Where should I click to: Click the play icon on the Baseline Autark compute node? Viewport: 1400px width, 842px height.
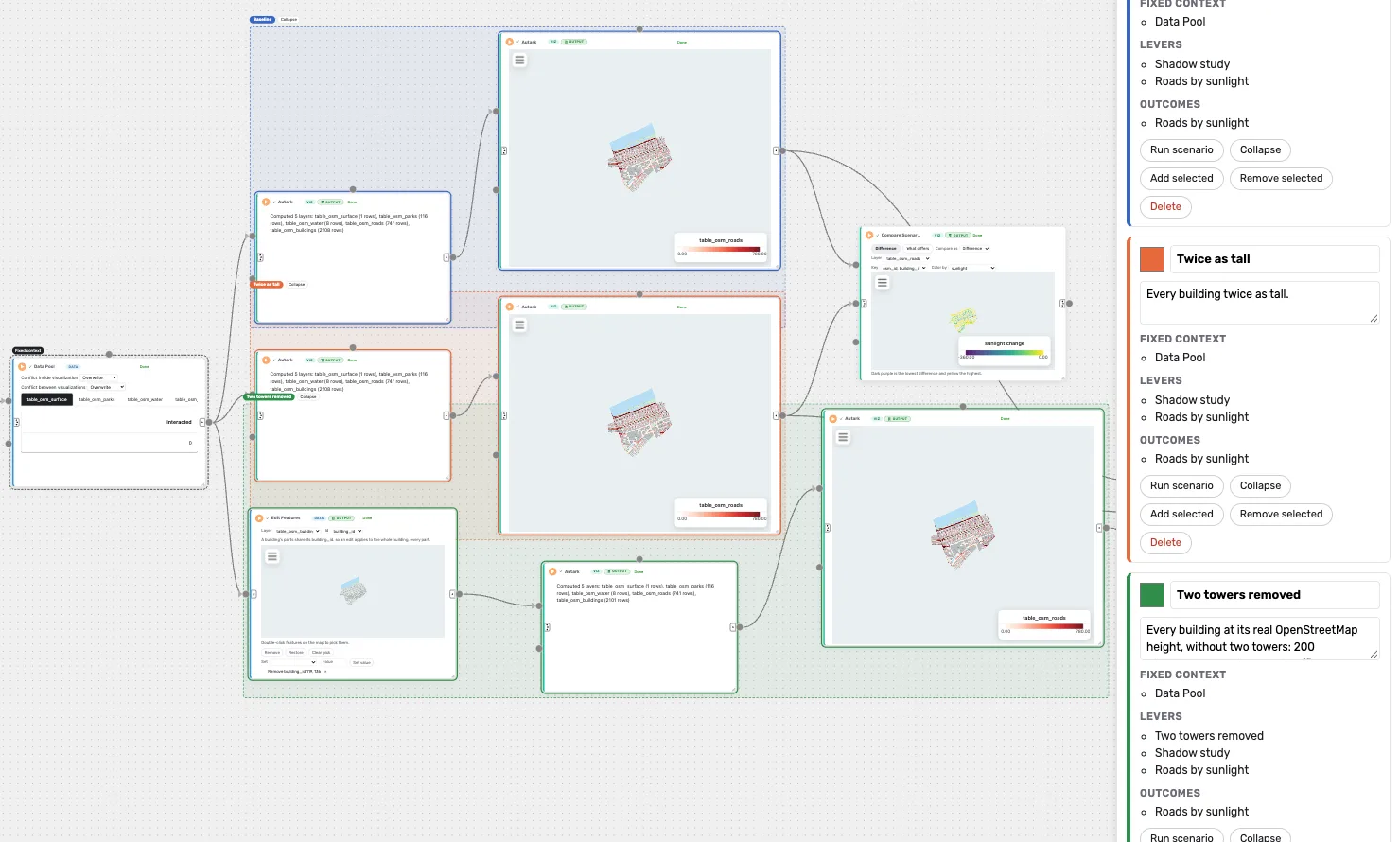(x=266, y=202)
